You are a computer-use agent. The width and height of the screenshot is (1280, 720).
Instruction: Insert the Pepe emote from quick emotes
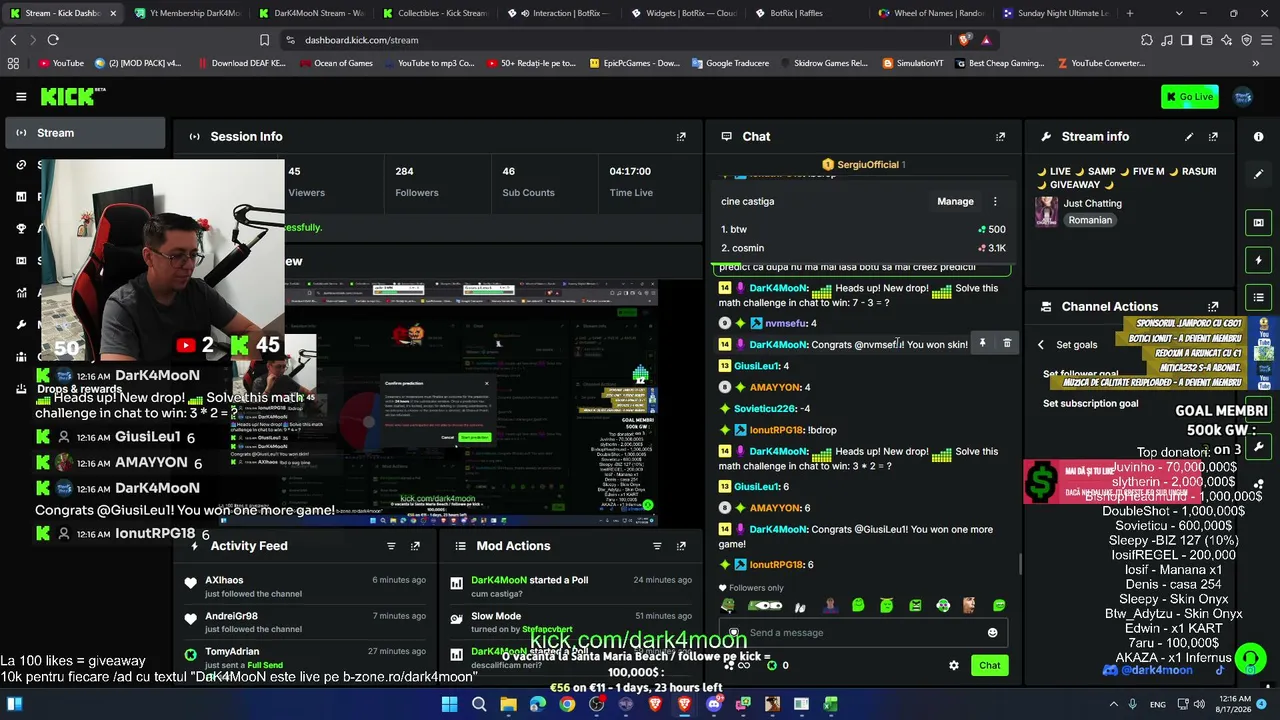[727, 605]
